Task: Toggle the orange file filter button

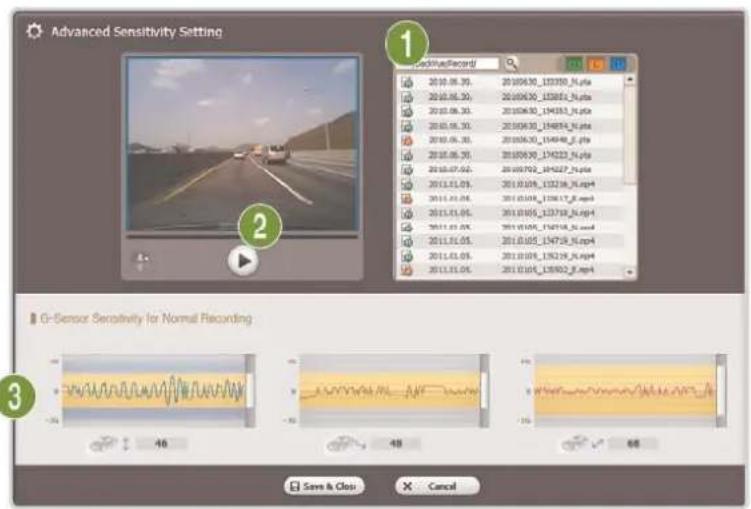Action: pos(596,64)
